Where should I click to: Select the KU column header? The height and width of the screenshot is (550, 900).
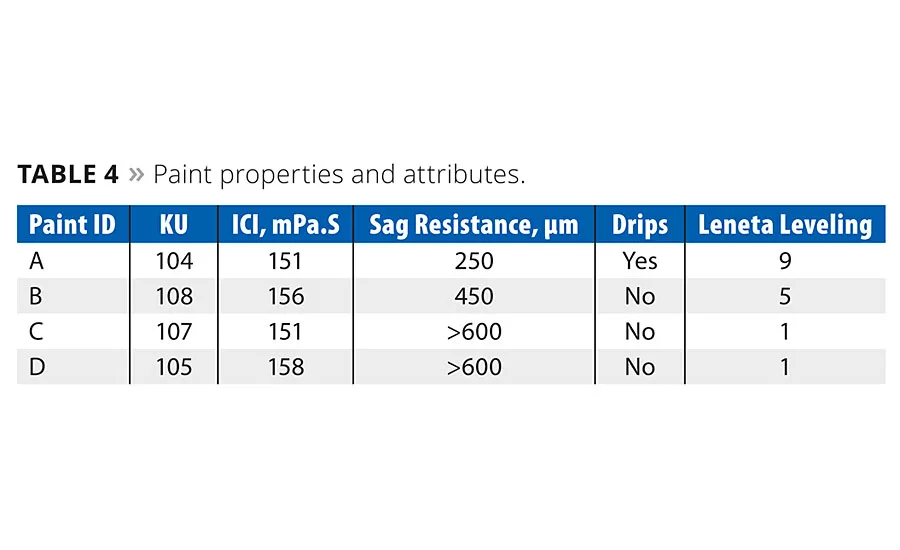[x=174, y=224]
